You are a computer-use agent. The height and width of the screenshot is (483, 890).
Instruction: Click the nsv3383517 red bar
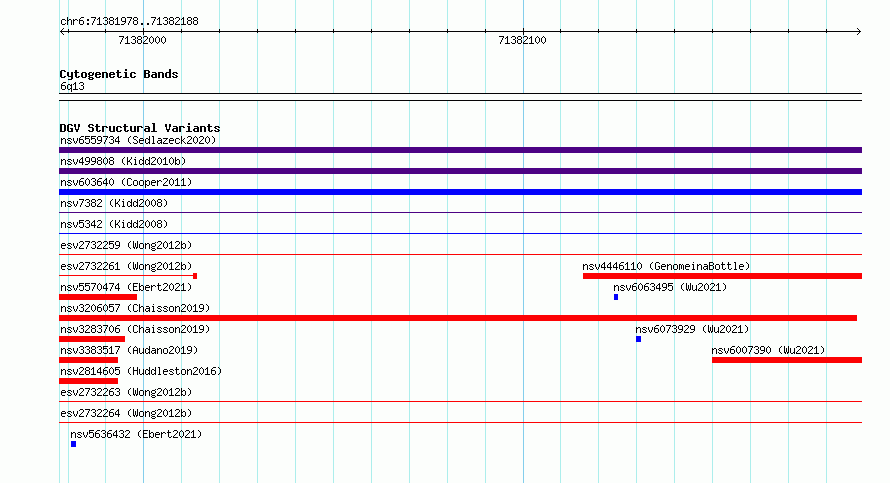(x=89, y=360)
